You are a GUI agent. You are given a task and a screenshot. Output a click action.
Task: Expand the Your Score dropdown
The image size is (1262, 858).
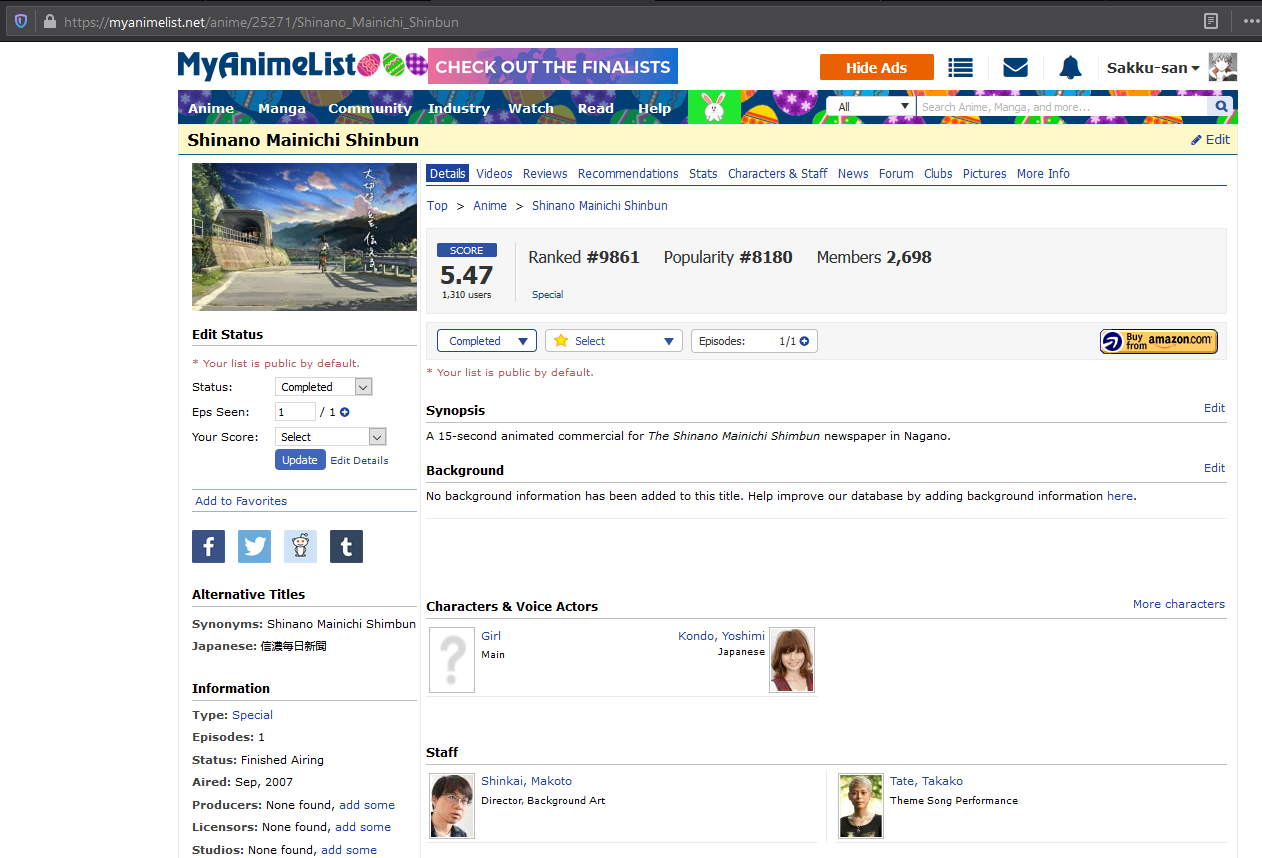(x=330, y=437)
